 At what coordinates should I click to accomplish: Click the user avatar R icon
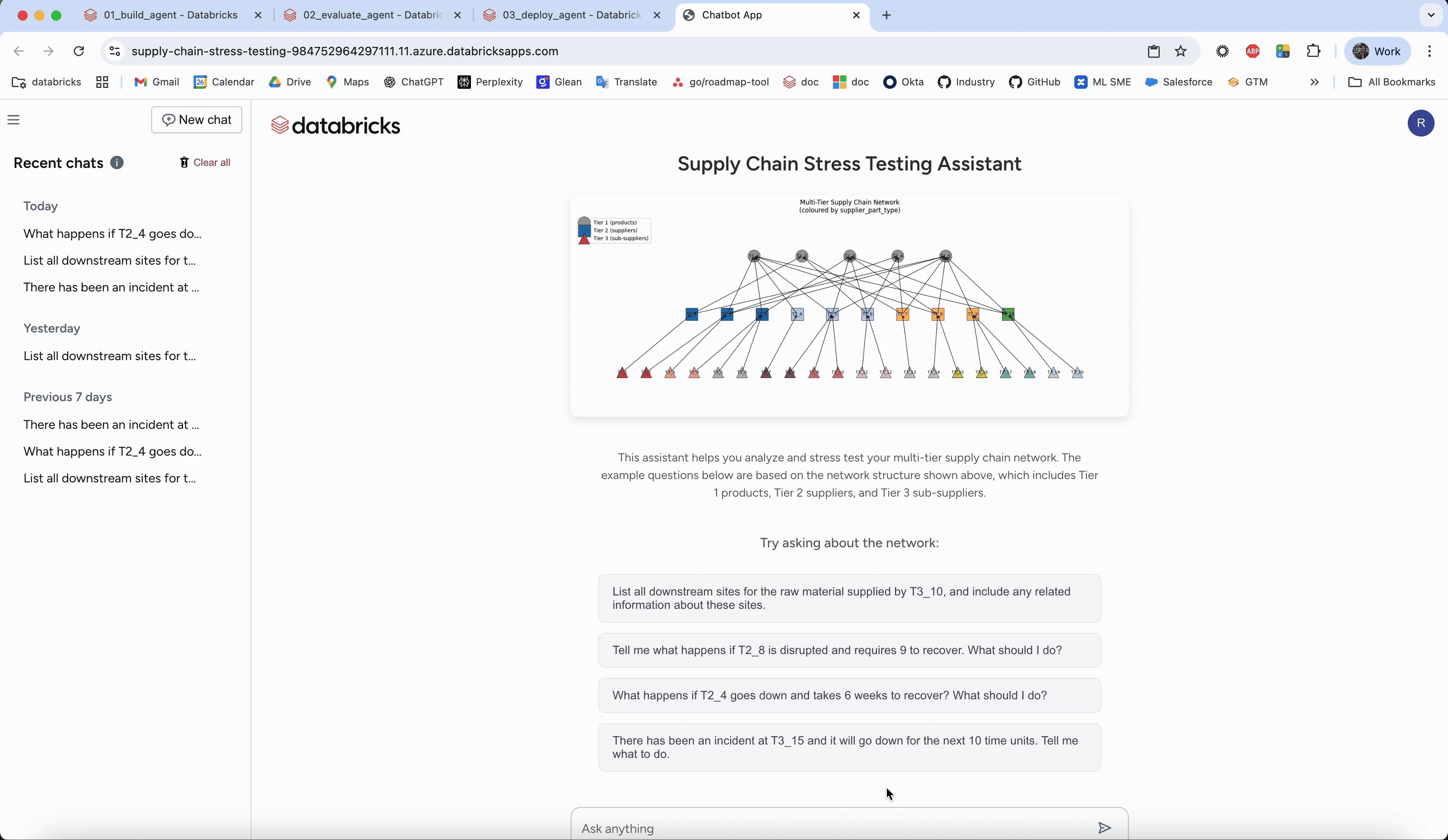click(x=1420, y=123)
